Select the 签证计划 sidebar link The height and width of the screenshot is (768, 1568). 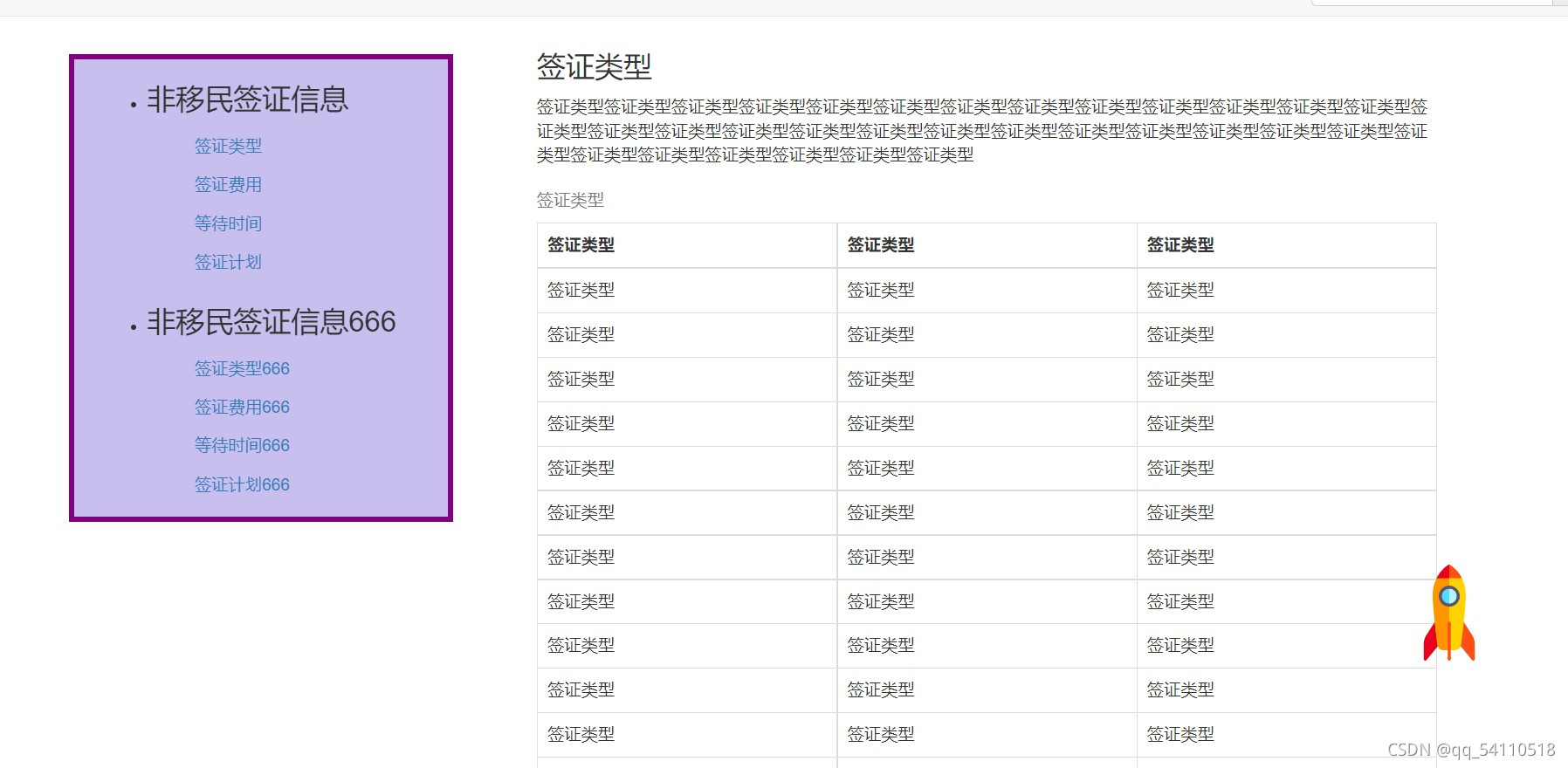[x=228, y=262]
